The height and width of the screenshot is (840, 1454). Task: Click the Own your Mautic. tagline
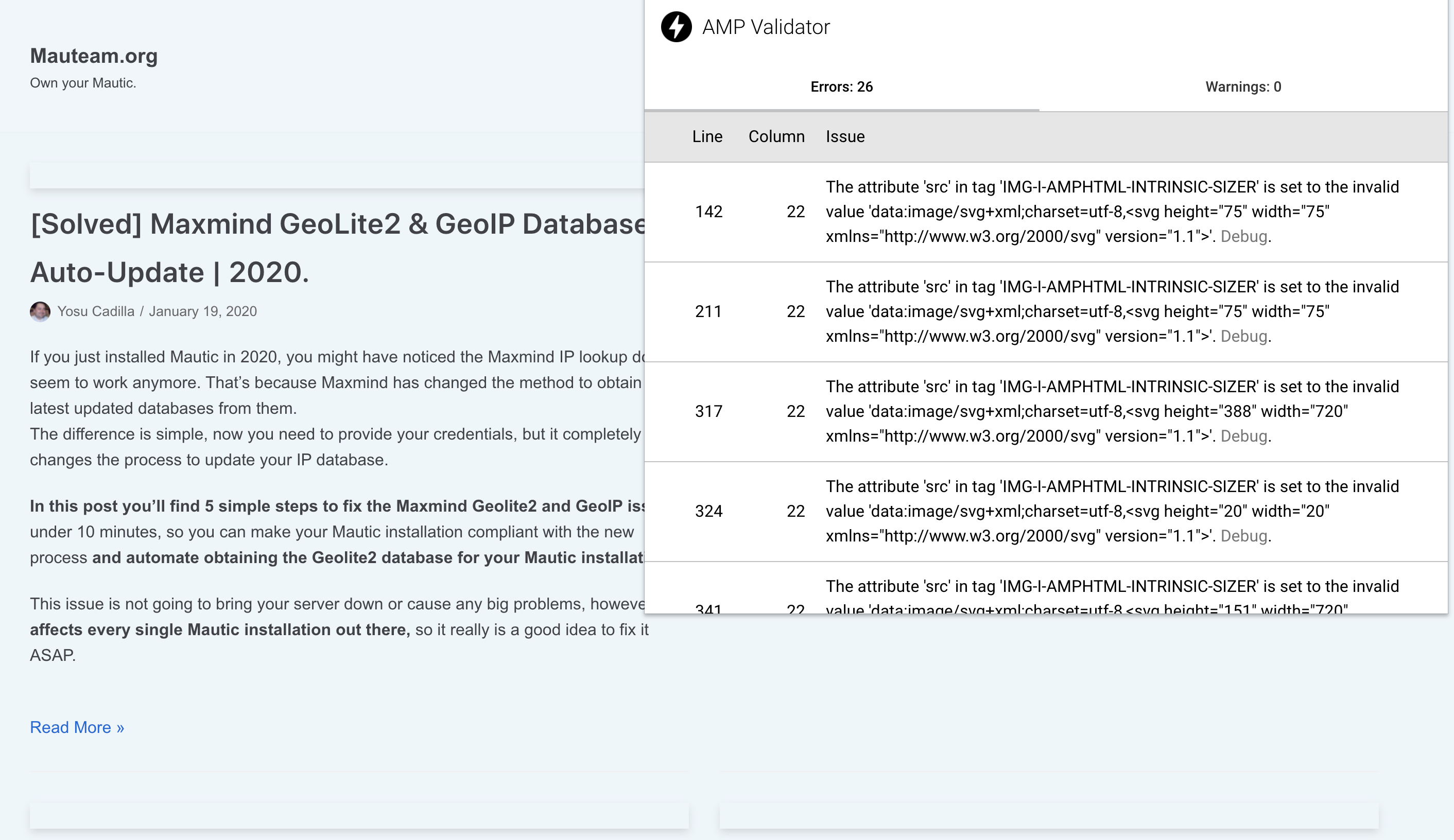[x=83, y=83]
